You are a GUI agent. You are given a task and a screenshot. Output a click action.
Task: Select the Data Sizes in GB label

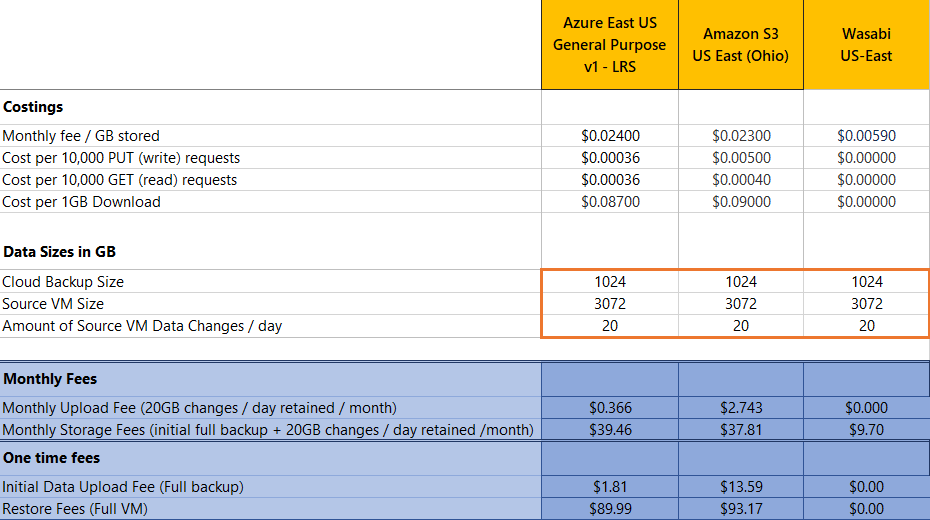coord(59,252)
